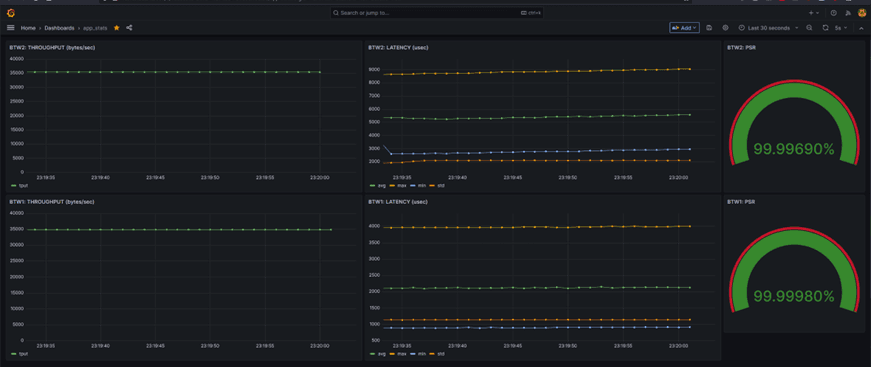Expand the arrow next to plus icon

click(x=818, y=13)
